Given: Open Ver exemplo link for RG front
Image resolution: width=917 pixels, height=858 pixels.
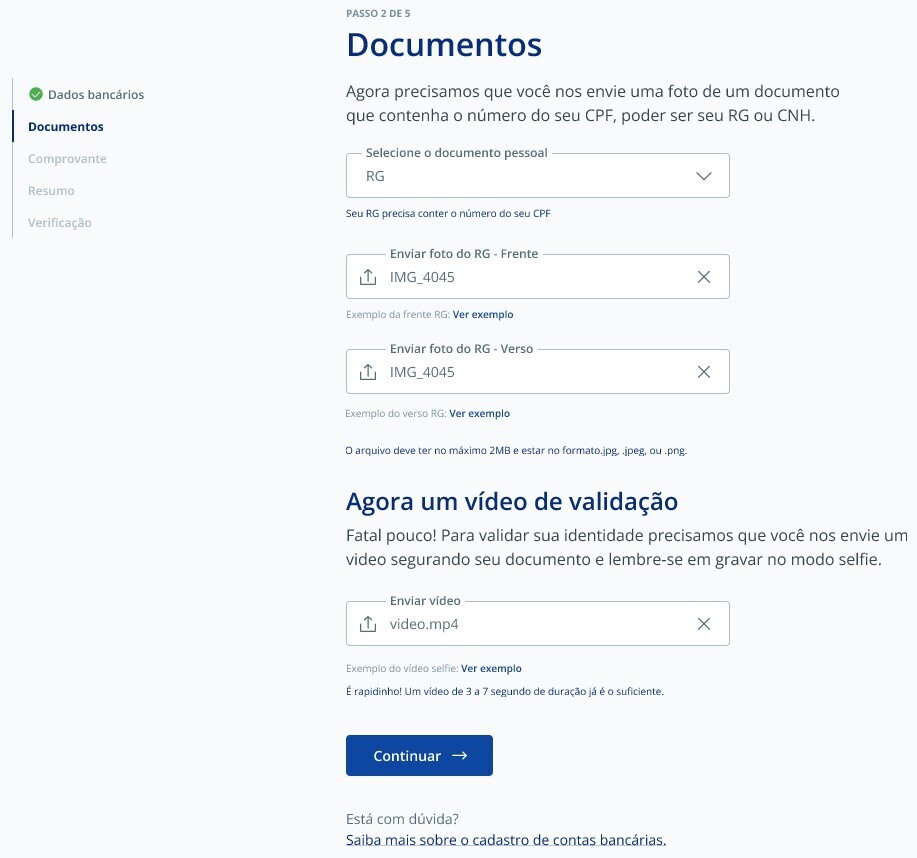Looking at the screenshot, I should point(483,314).
